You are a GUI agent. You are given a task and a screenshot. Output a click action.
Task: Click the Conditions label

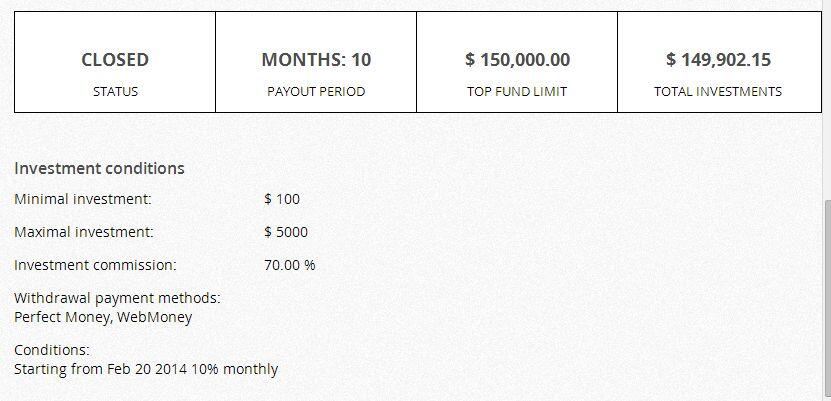coord(52,350)
